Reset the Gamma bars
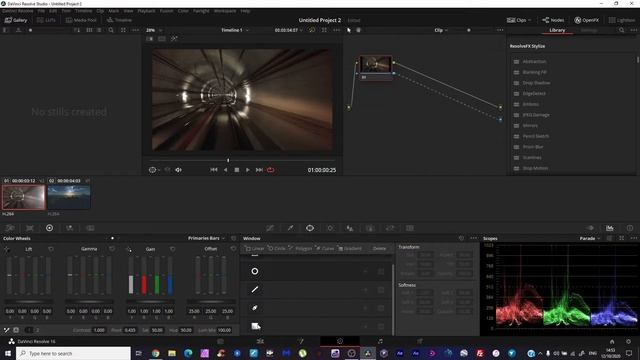The width and height of the screenshot is (640, 360). coord(112,249)
